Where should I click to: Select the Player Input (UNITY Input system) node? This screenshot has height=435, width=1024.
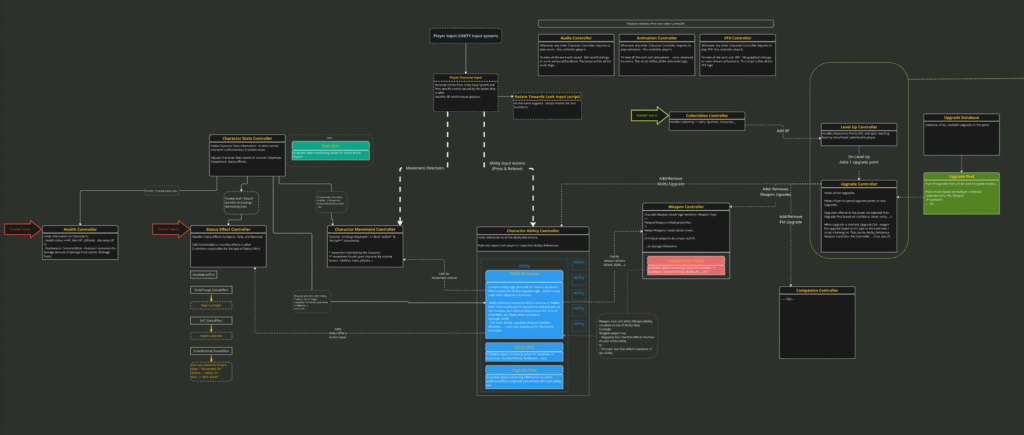465,36
